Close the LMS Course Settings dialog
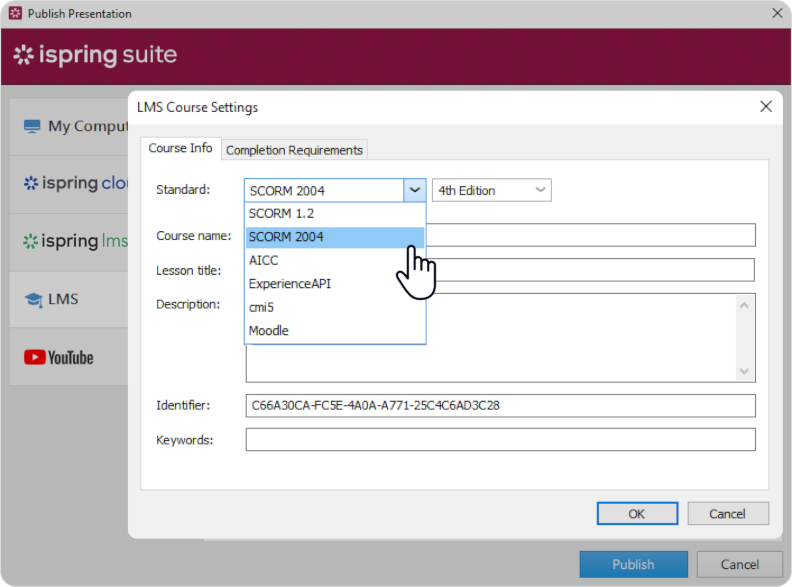 coord(766,107)
